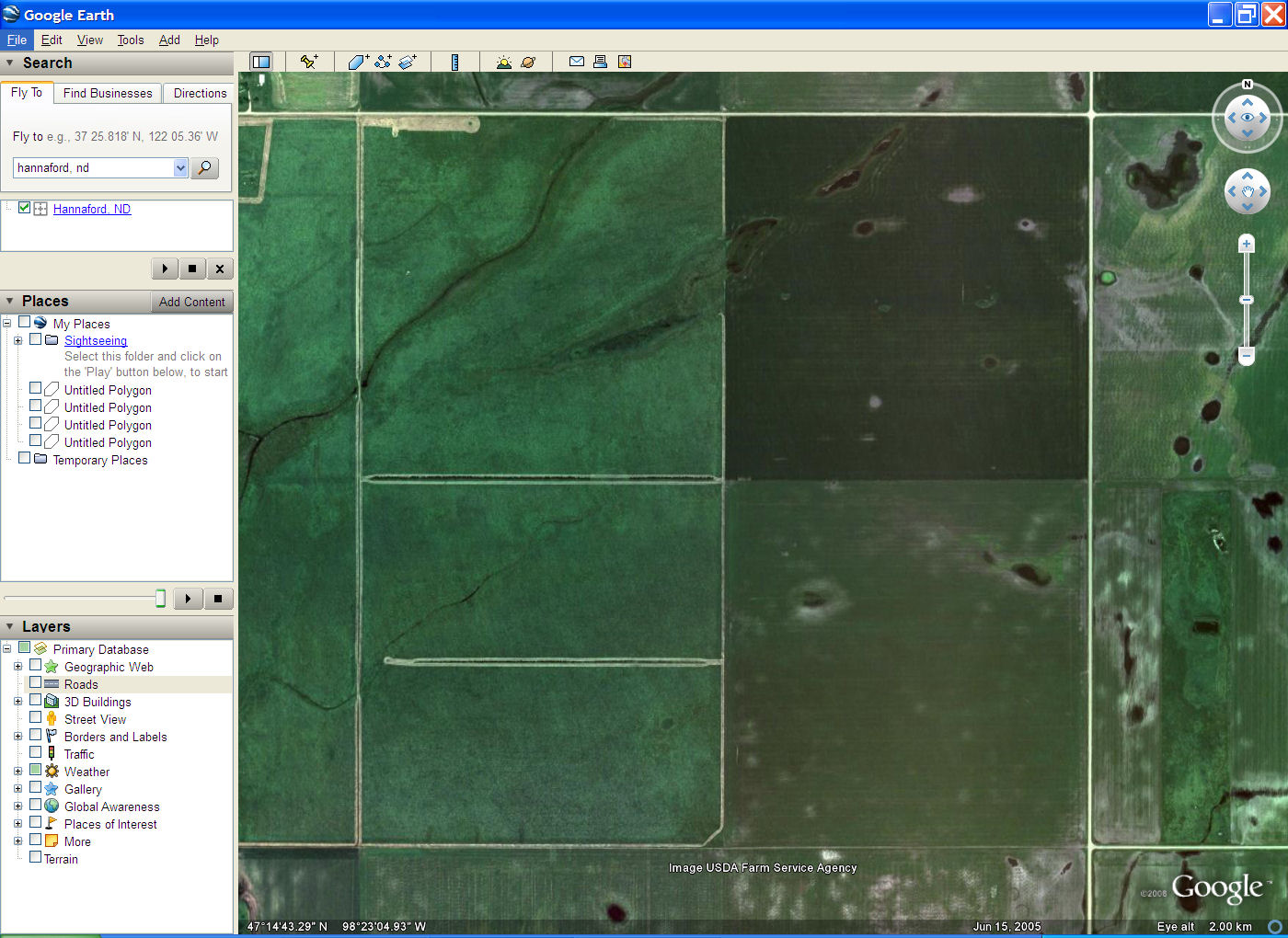Open the Tools menu

click(x=131, y=40)
